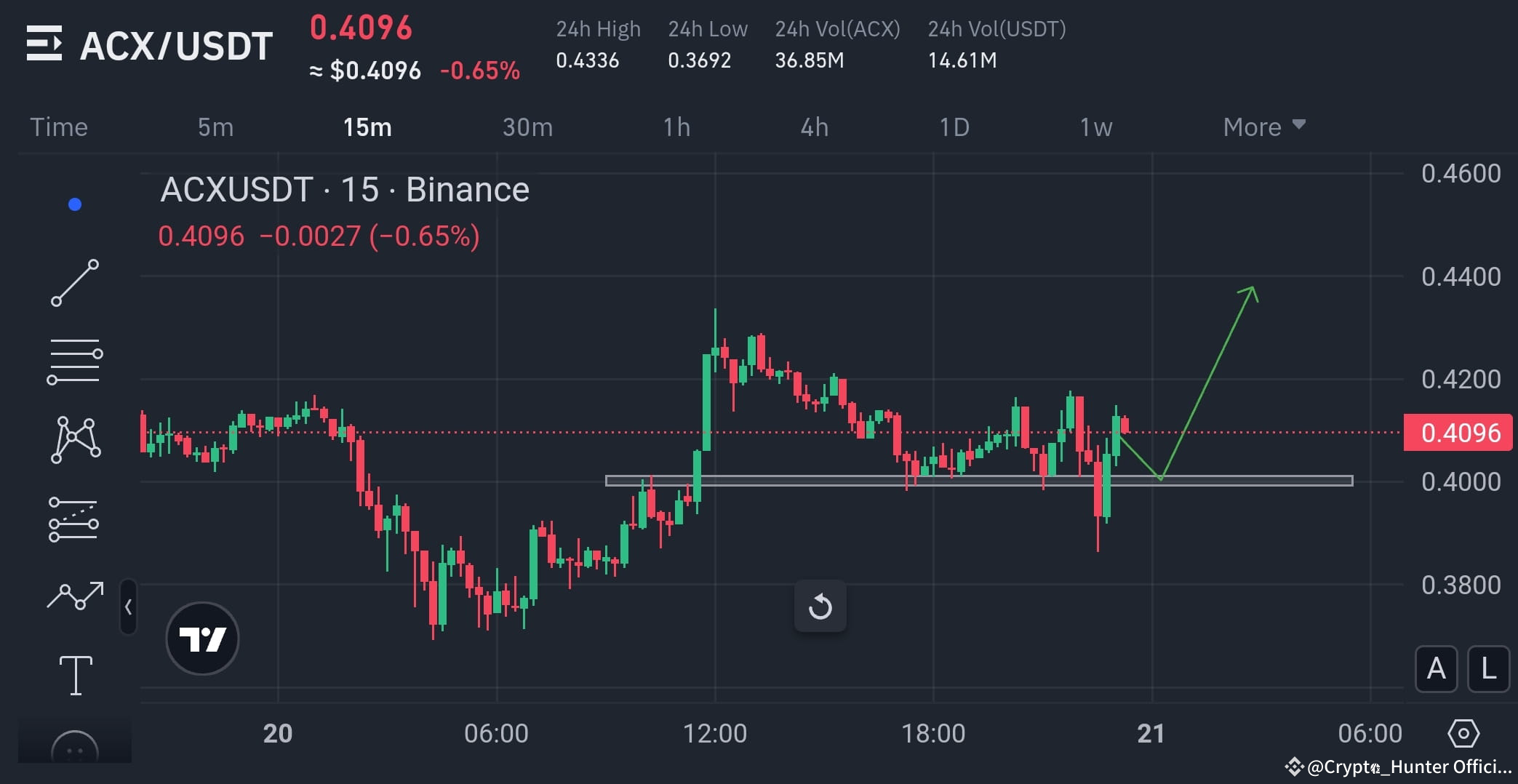Toggle the L log-scale button
The width and height of the screenshot is (1518, 784).
point(1488,669)
